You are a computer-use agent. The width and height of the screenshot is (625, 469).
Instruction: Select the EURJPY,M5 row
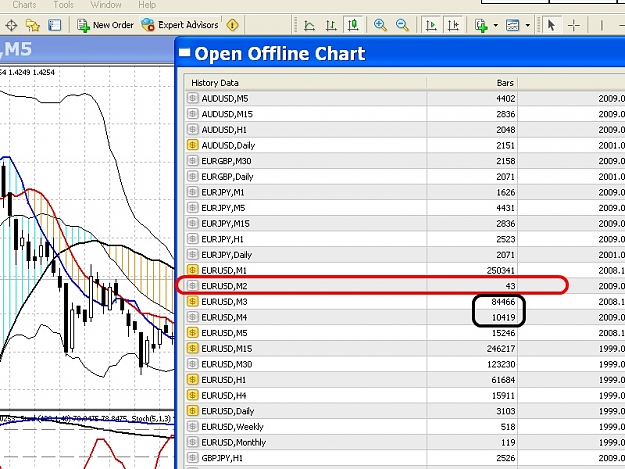[405, 208]
